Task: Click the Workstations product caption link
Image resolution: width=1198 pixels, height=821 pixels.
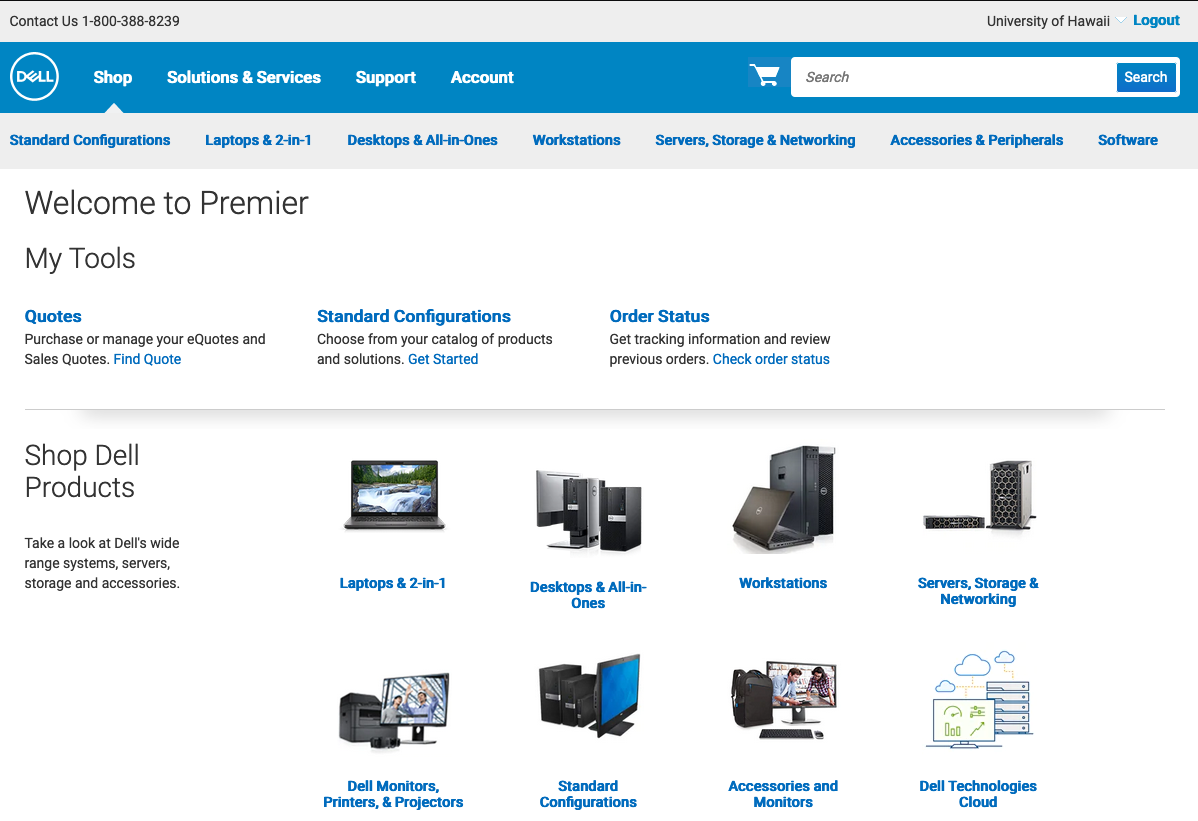Action: click(x=783, y=583)
